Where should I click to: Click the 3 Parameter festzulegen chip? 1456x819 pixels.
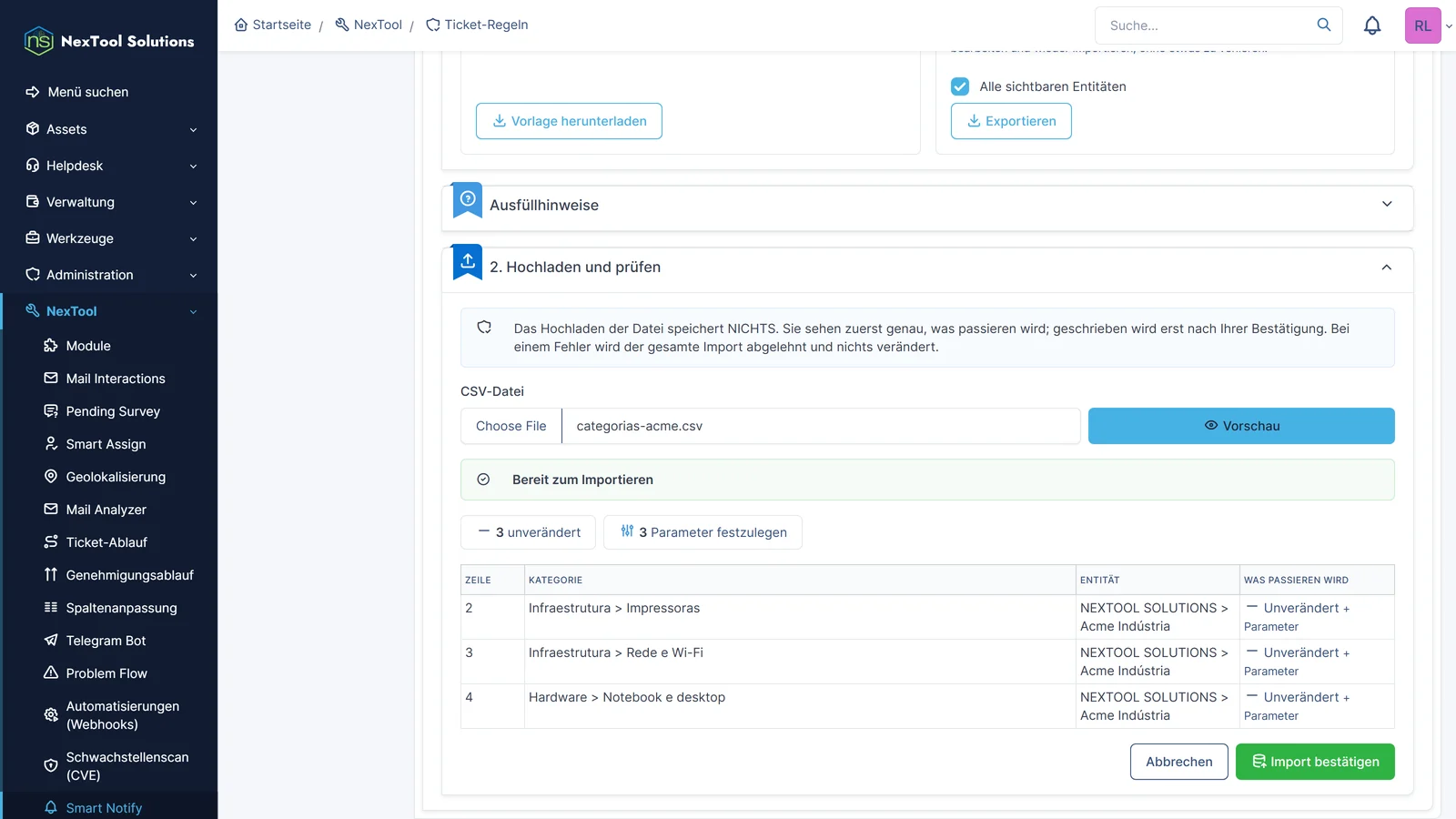coord(703,532)
